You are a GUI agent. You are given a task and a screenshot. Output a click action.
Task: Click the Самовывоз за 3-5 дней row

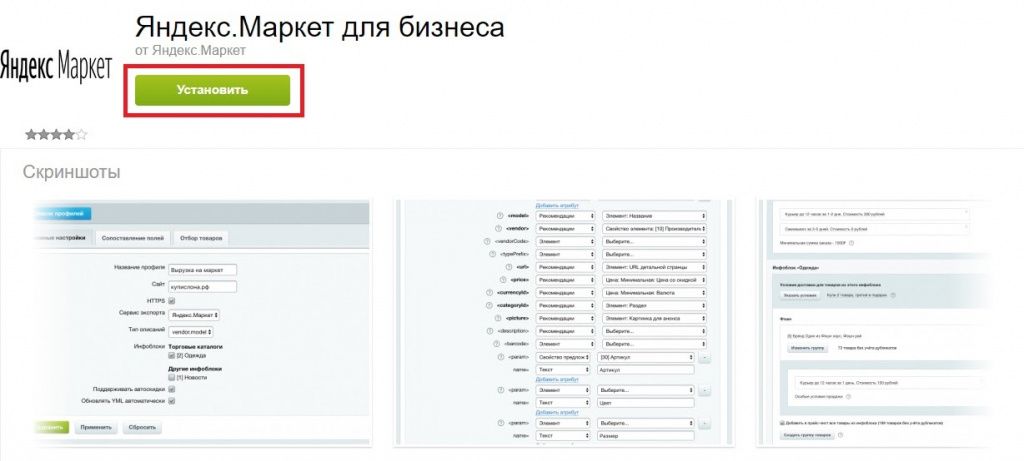click(x=875, y=229)
